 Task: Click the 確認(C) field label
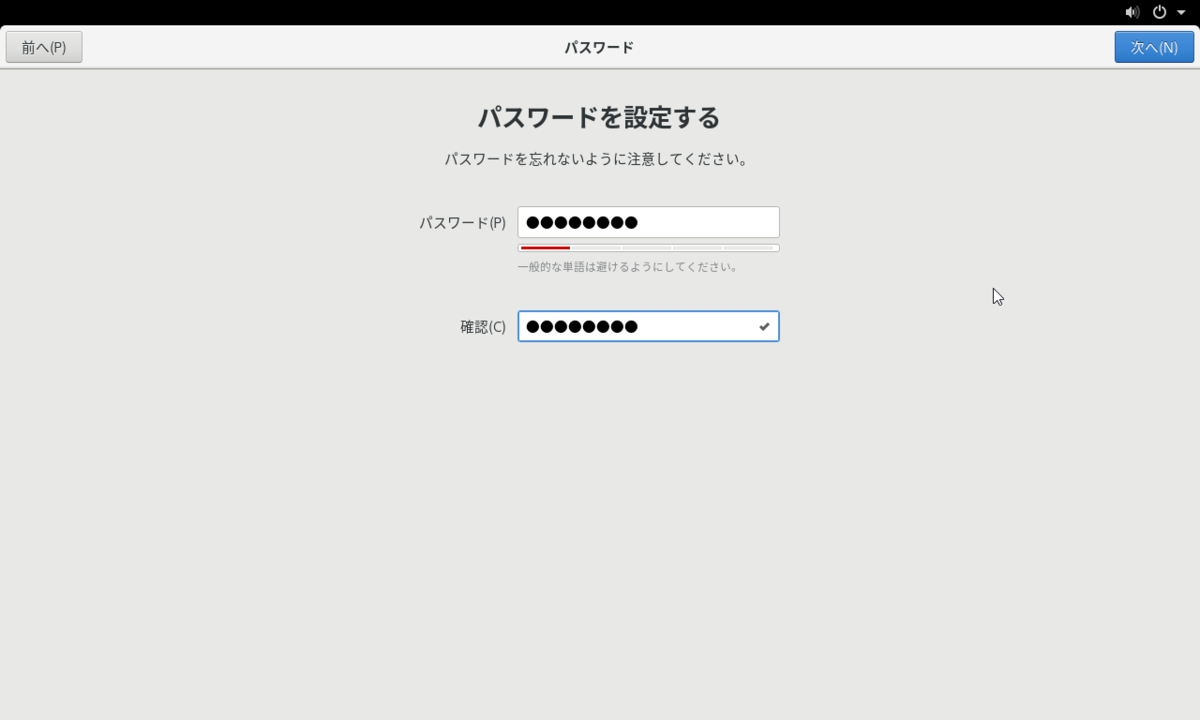click(483, 327)
